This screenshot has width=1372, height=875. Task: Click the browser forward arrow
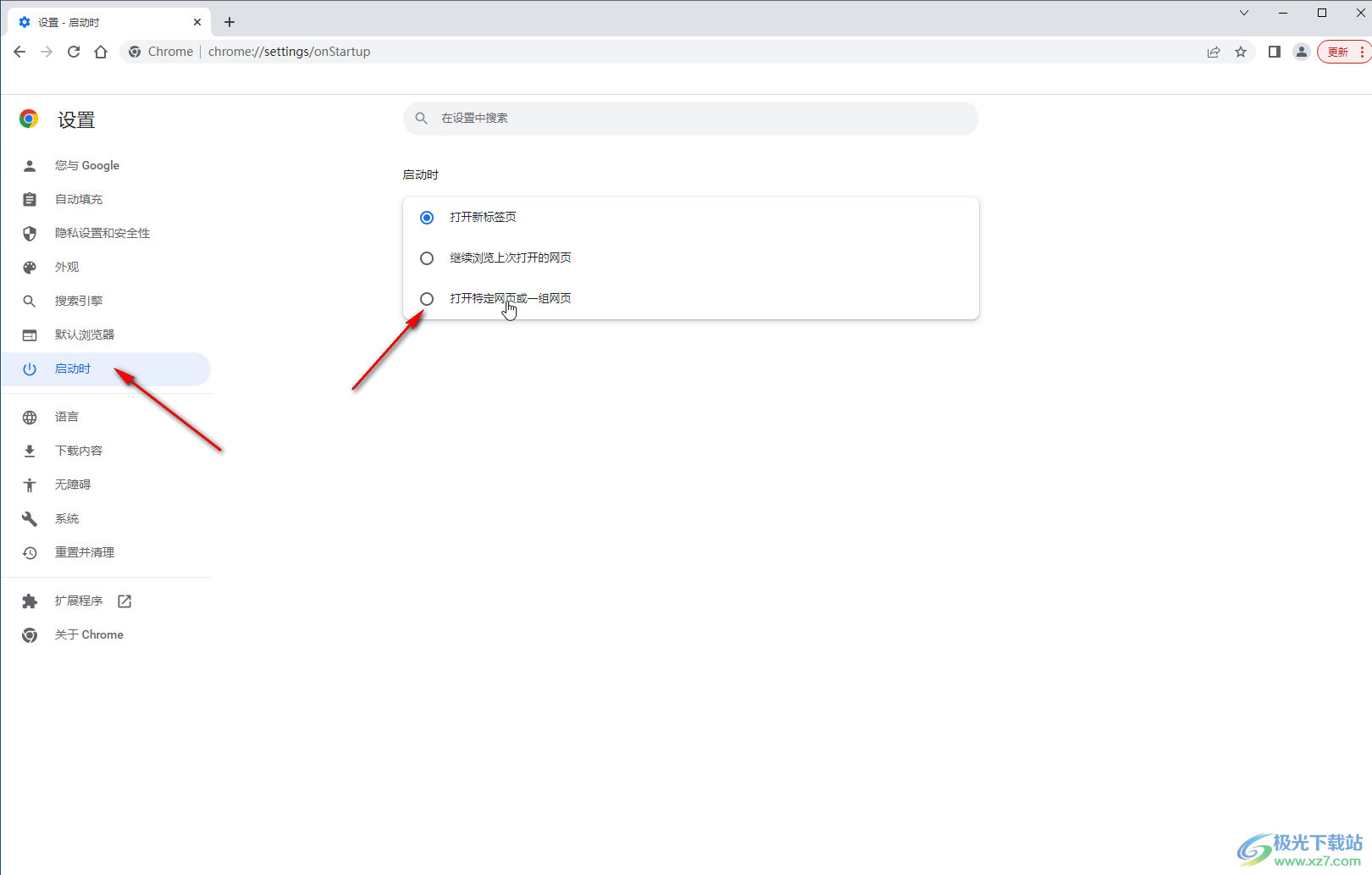(47, 52)
